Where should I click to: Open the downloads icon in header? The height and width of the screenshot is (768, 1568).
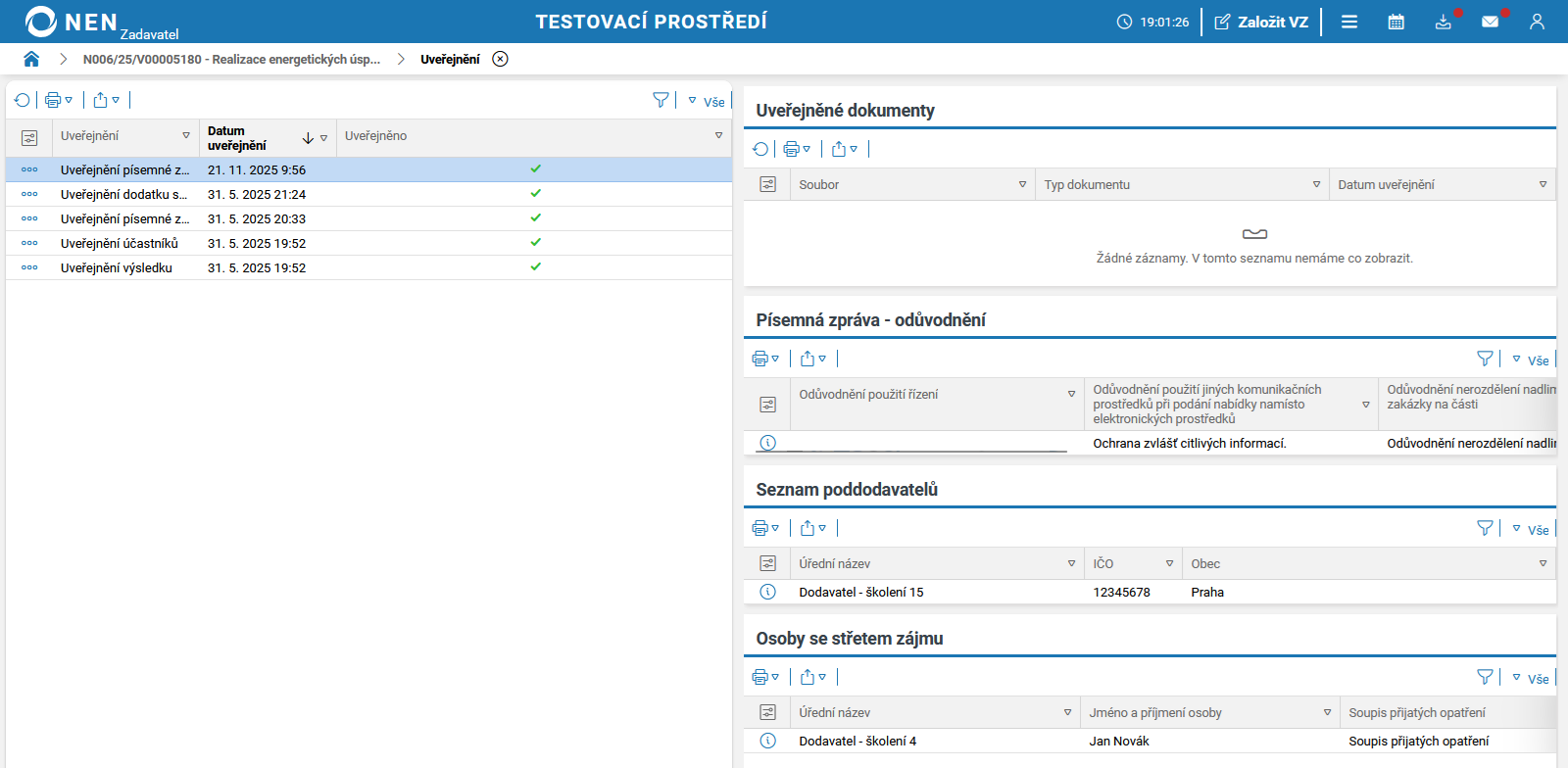(1443, 22)
